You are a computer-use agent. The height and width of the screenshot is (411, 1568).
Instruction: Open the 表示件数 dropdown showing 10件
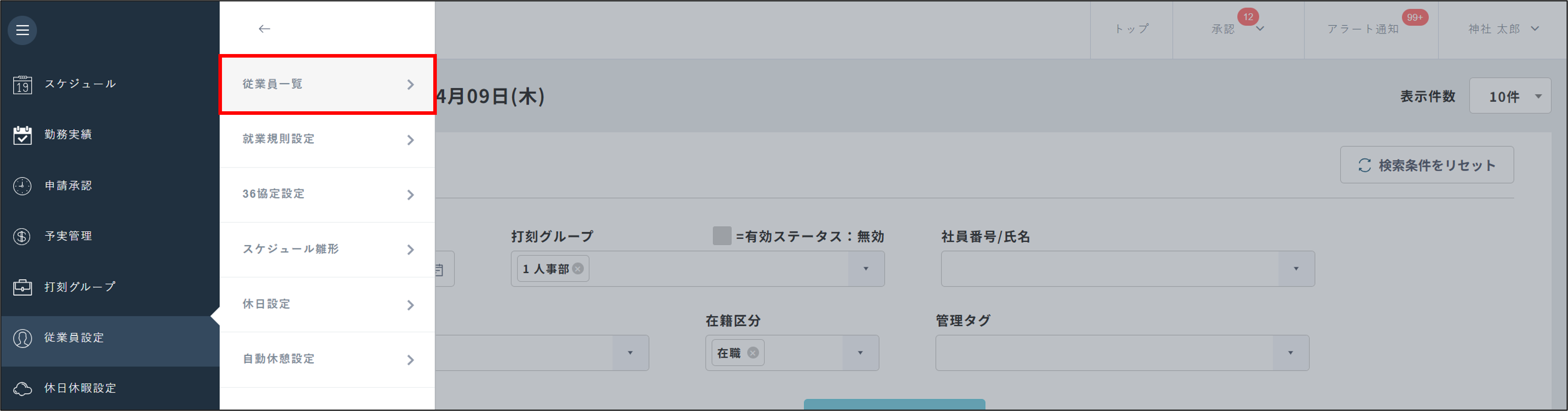[x=1510, y=95]
